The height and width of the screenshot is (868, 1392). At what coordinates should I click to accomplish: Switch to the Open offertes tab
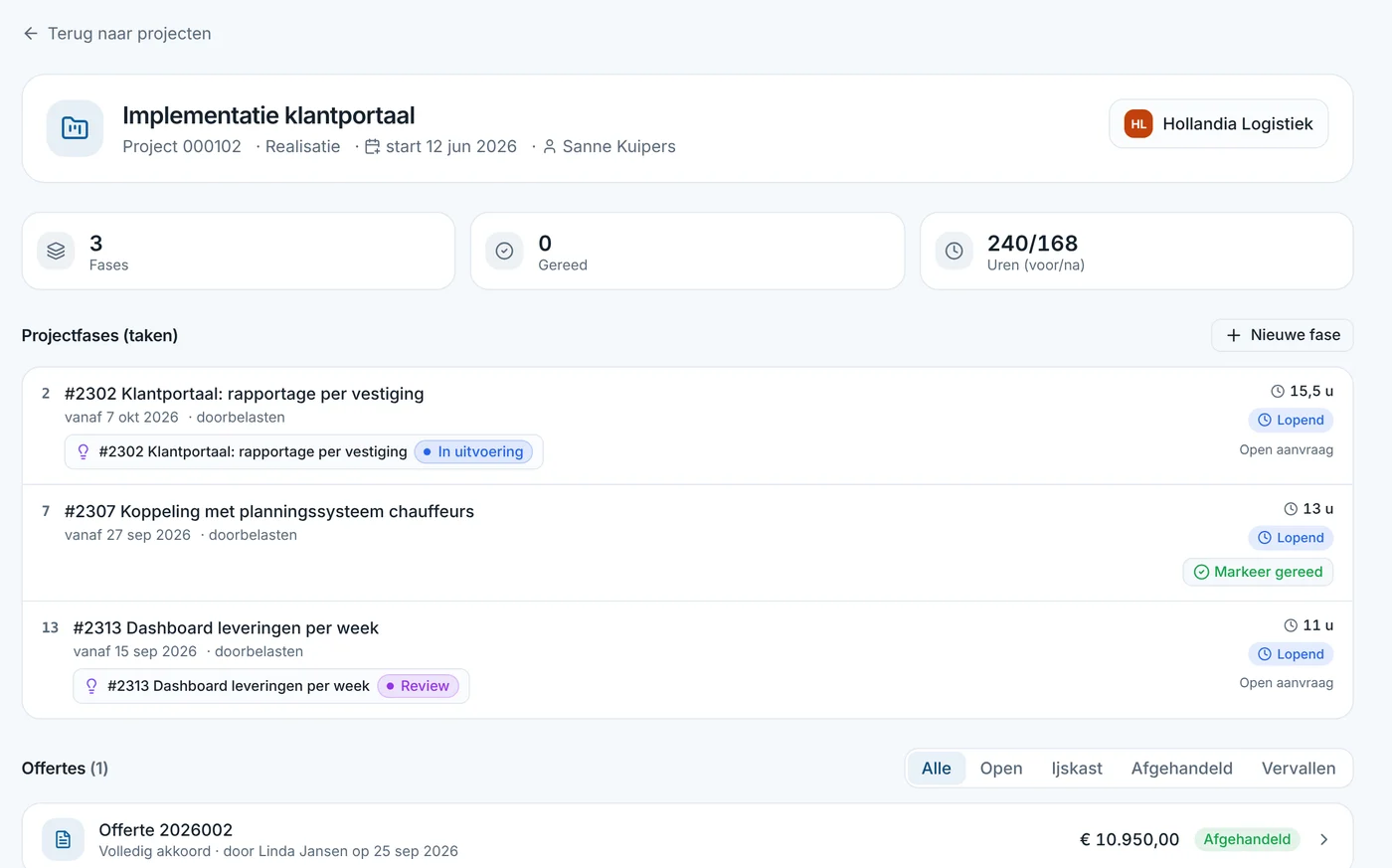click(1001, 769)
